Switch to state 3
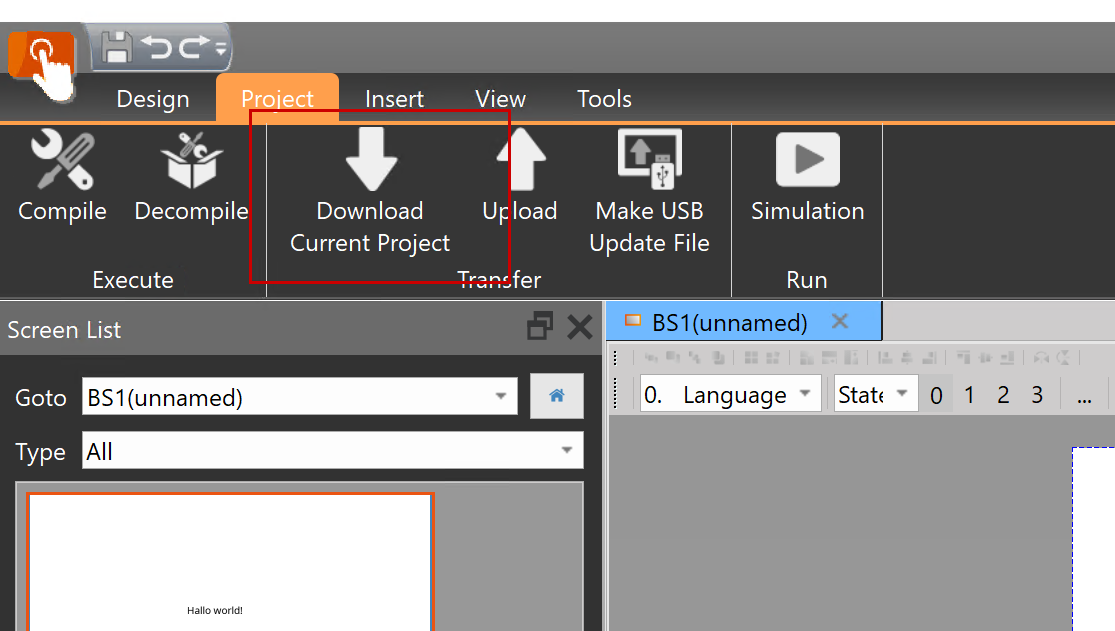The height and width of the screenshot is (631, 1115). pyautogui.click(x=1037, y=395)
